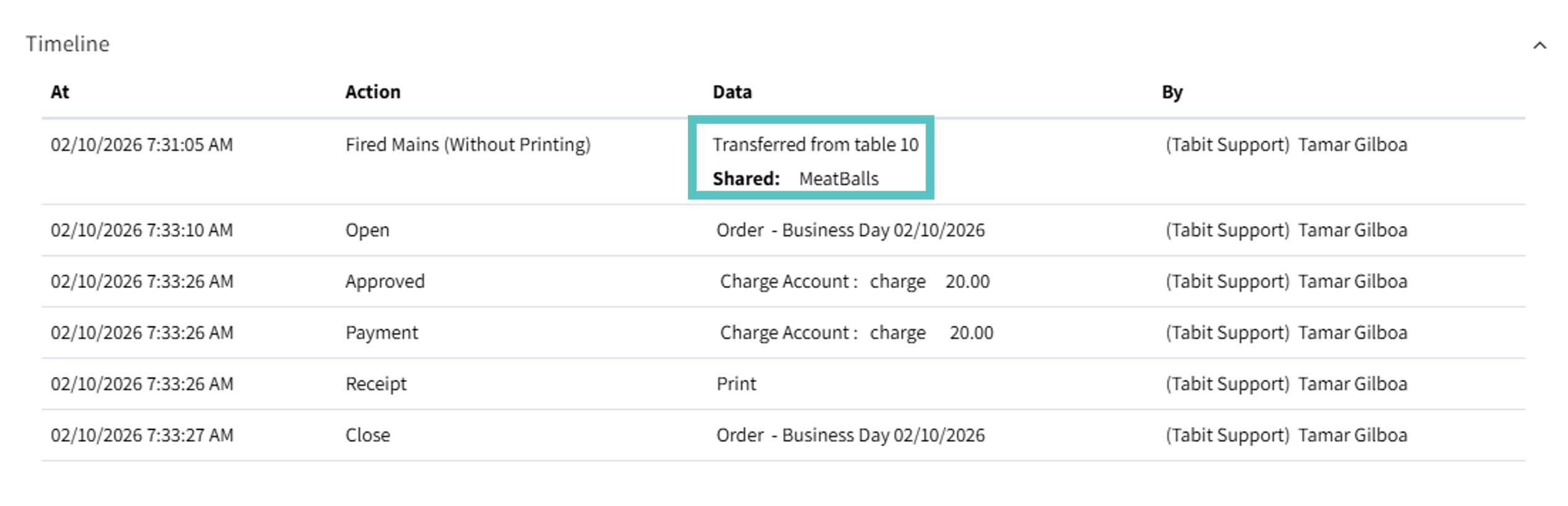The image size is (1568, 506).
Task: Click the Action column header
Action: pyautogui.click(x=373, y=92)
